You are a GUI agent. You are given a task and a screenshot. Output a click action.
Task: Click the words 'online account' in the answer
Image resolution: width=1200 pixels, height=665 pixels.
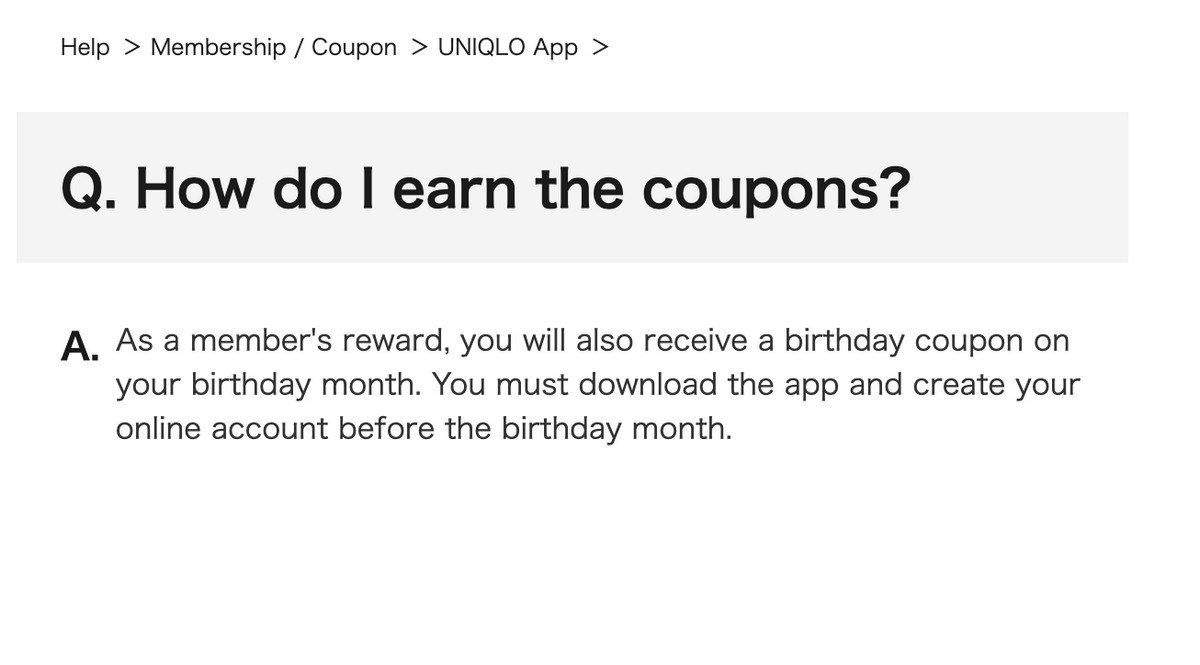coord(222,429)
